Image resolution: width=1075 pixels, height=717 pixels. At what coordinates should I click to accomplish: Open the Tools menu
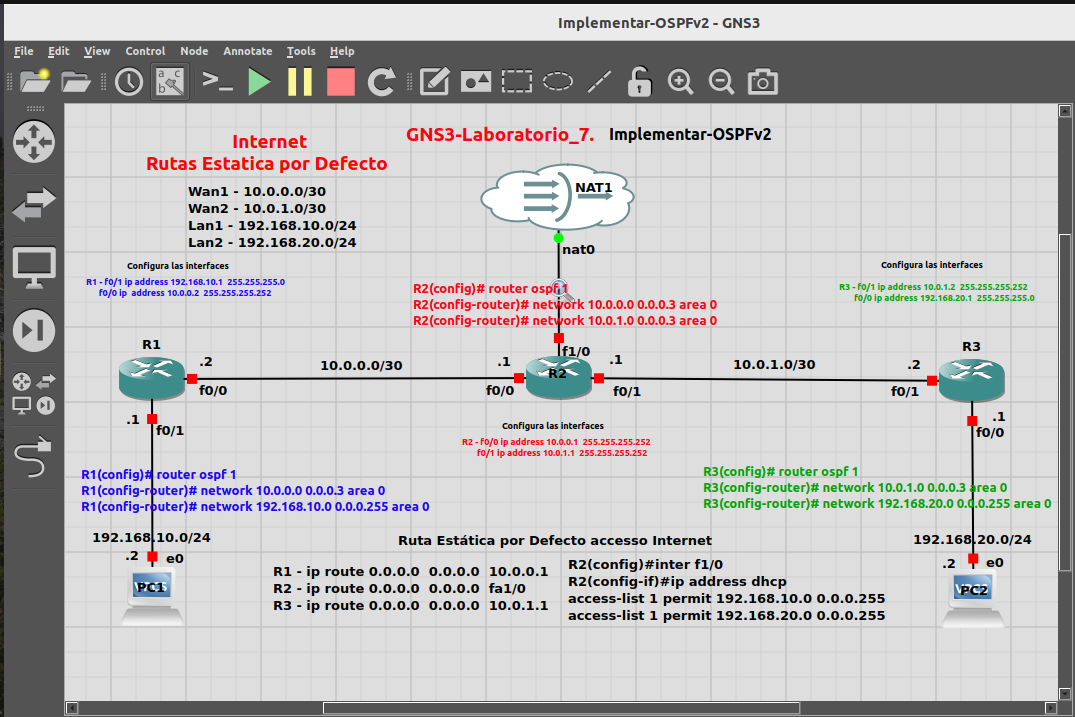(x=301, y=51)
